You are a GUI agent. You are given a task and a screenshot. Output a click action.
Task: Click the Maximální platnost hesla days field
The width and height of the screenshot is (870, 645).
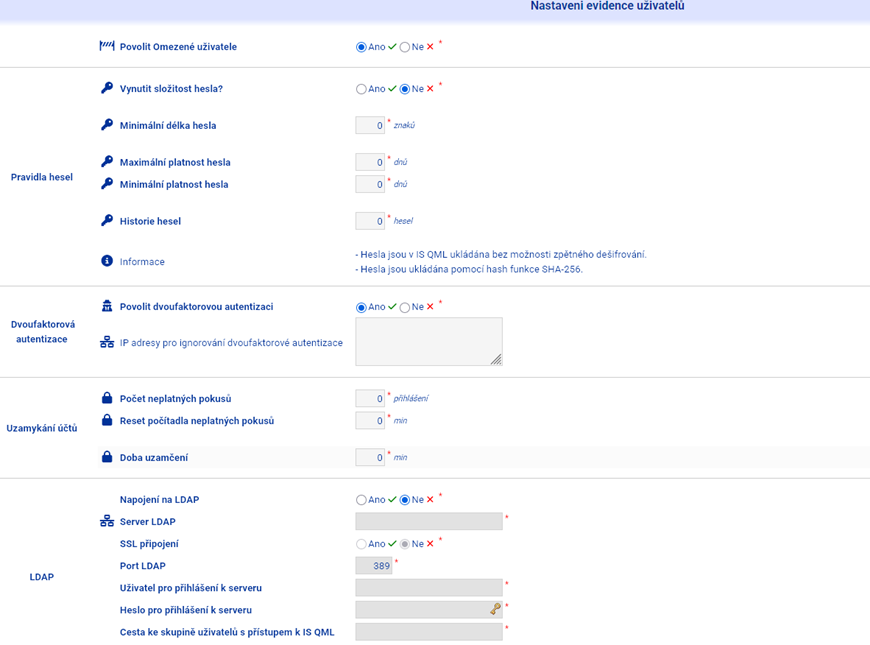pos(370,162)
